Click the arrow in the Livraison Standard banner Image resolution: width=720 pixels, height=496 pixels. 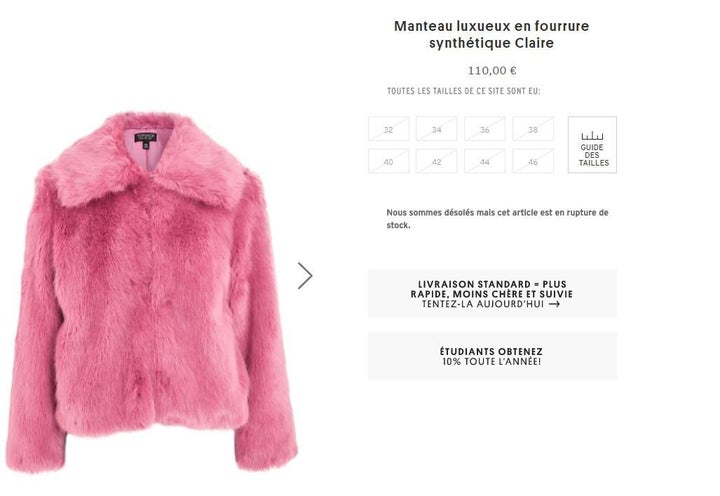(555, 304)
